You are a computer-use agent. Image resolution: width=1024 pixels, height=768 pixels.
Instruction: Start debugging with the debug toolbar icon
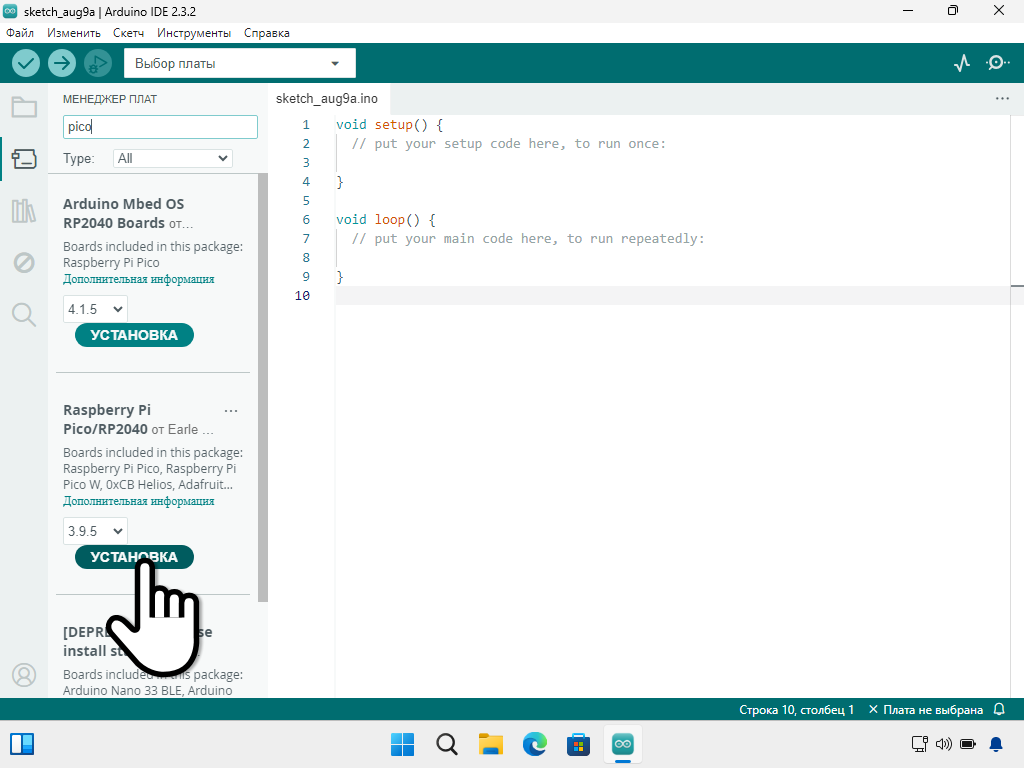[x=98, y=63]
